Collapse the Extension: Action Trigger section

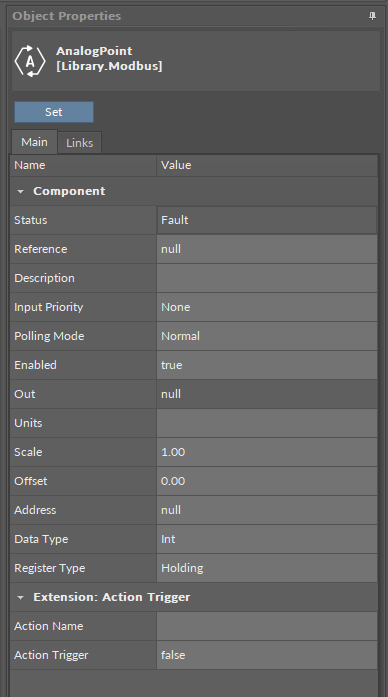(x=20, y=597)
